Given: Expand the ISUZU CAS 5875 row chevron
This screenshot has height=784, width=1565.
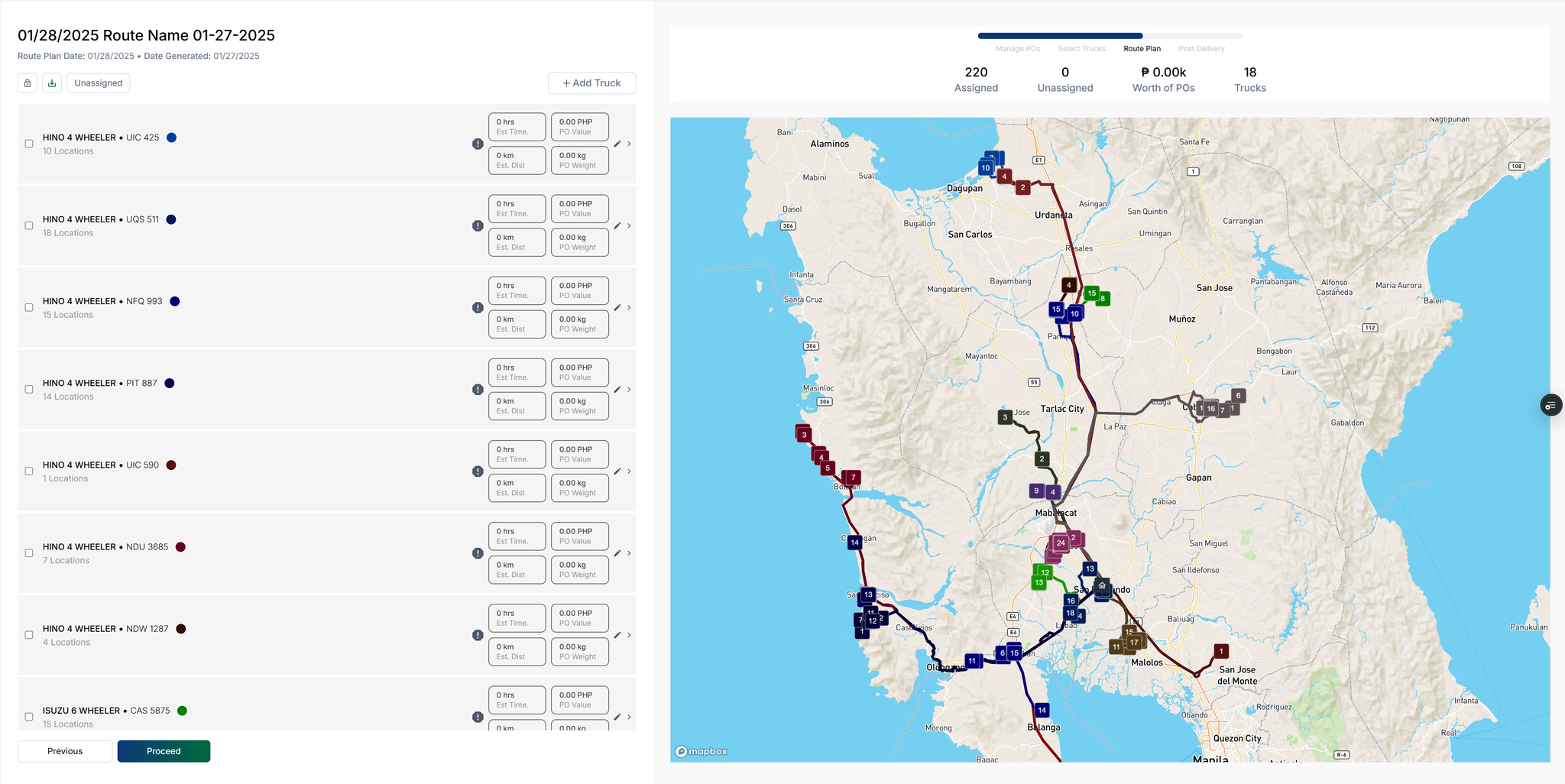Looking at the screenshot, I should (x=629, y=717).
